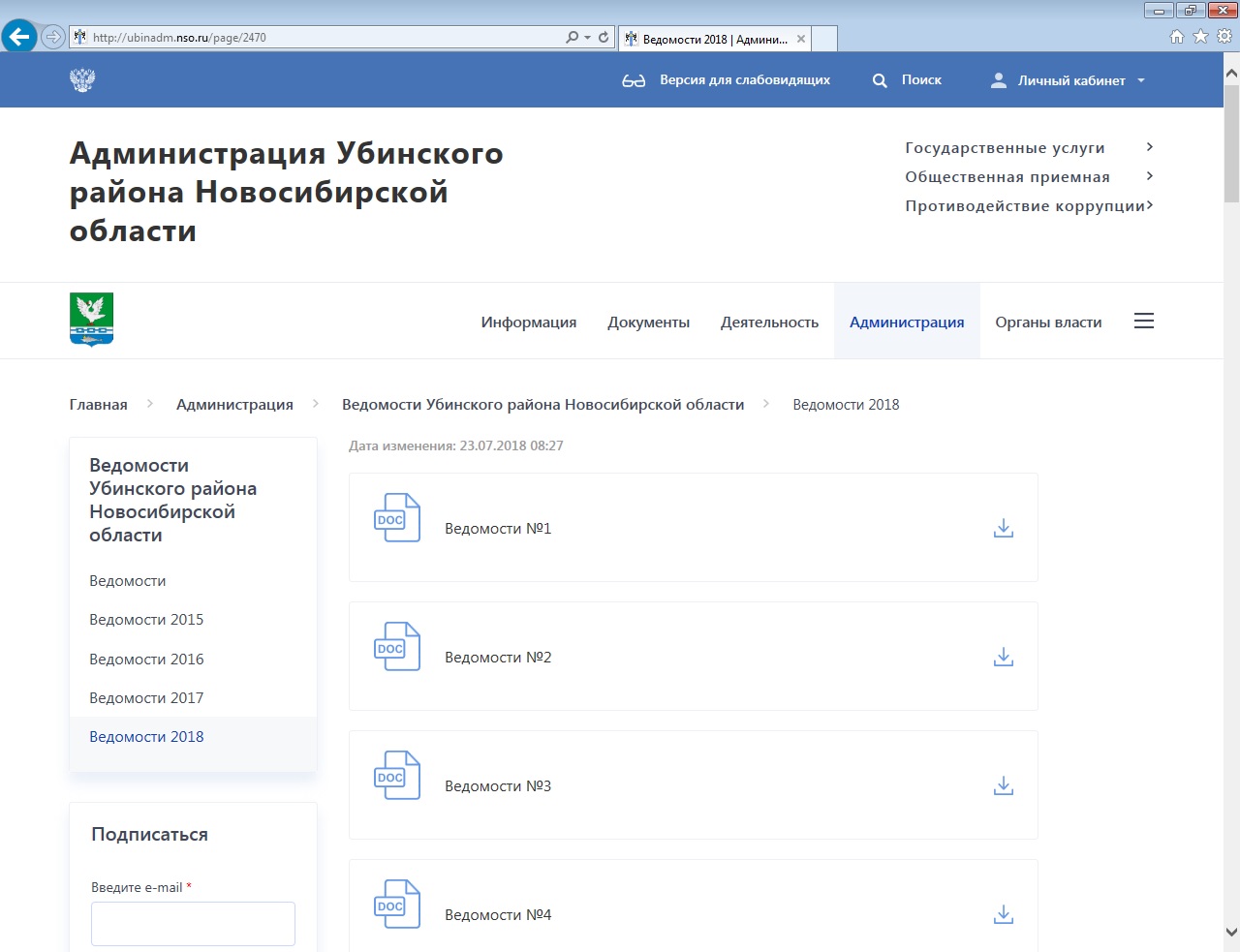
Task: Click the Russian eagle emblem icon in header
Action: pos(82,79)
